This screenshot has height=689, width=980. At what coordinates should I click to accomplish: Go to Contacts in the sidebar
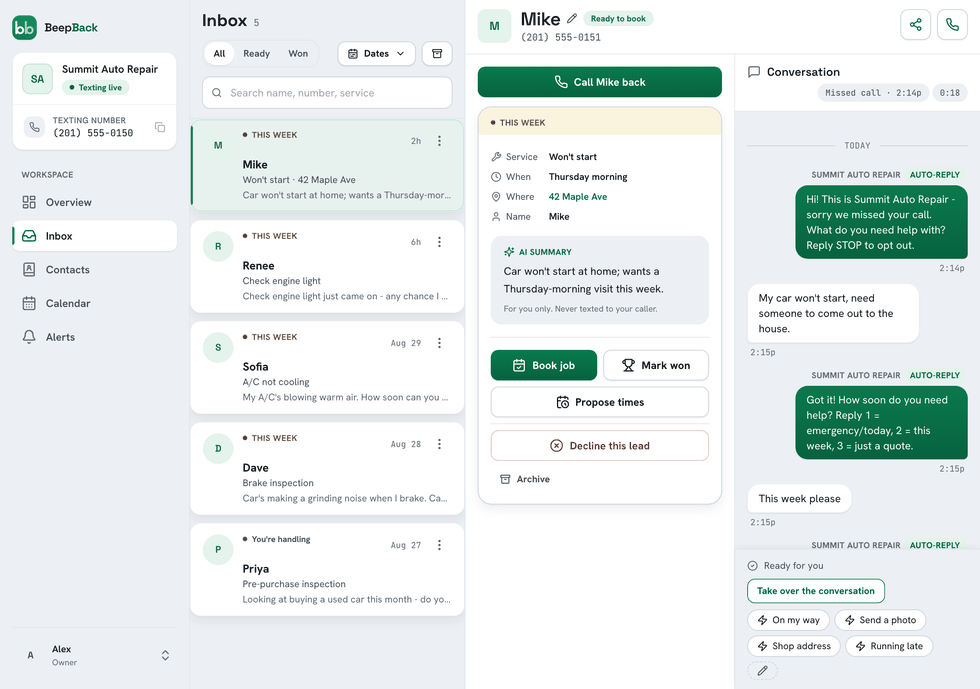[x=94, y=269]
